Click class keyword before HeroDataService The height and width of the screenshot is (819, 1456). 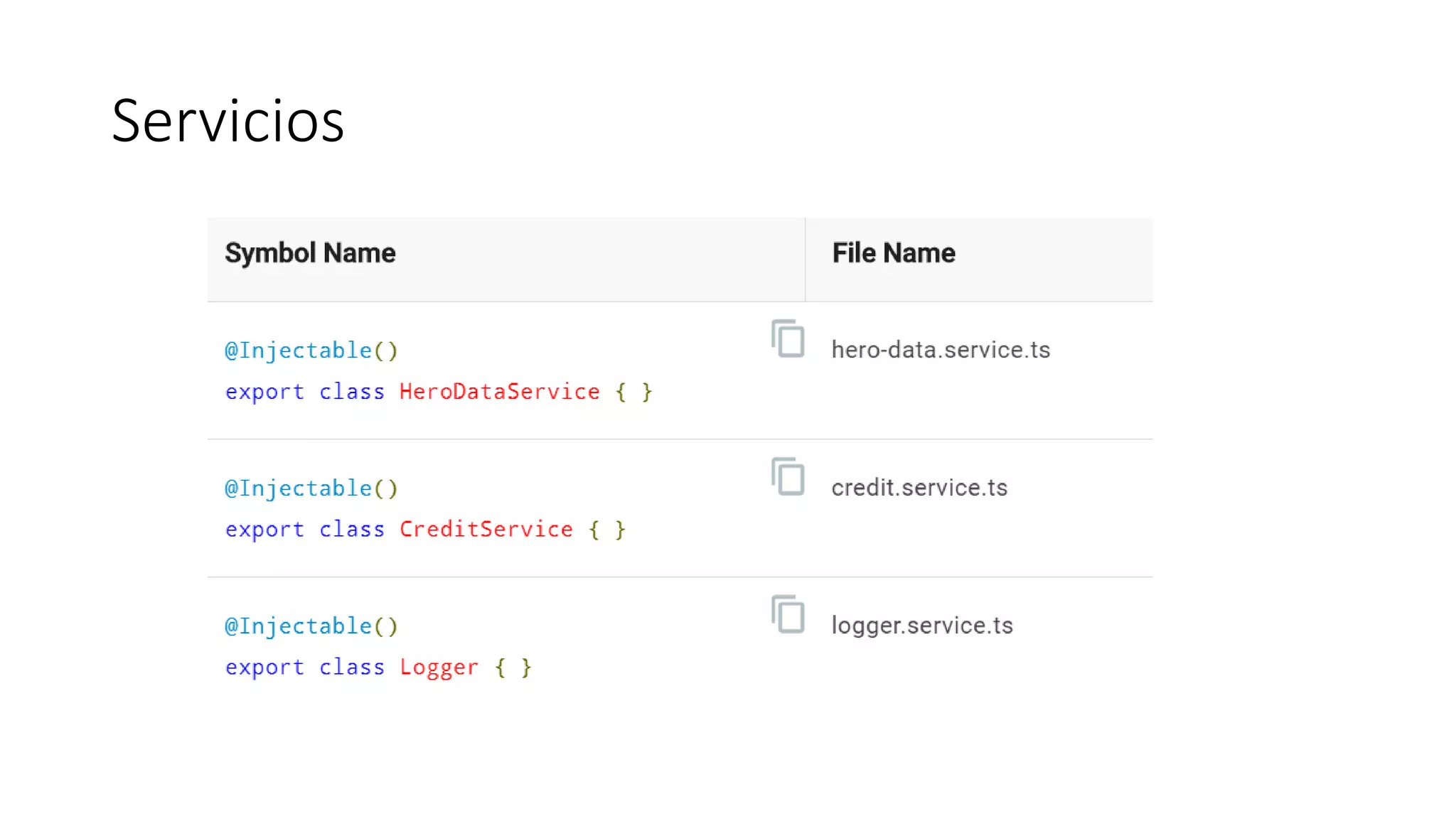pyautogui.click(x=351, y=392)
